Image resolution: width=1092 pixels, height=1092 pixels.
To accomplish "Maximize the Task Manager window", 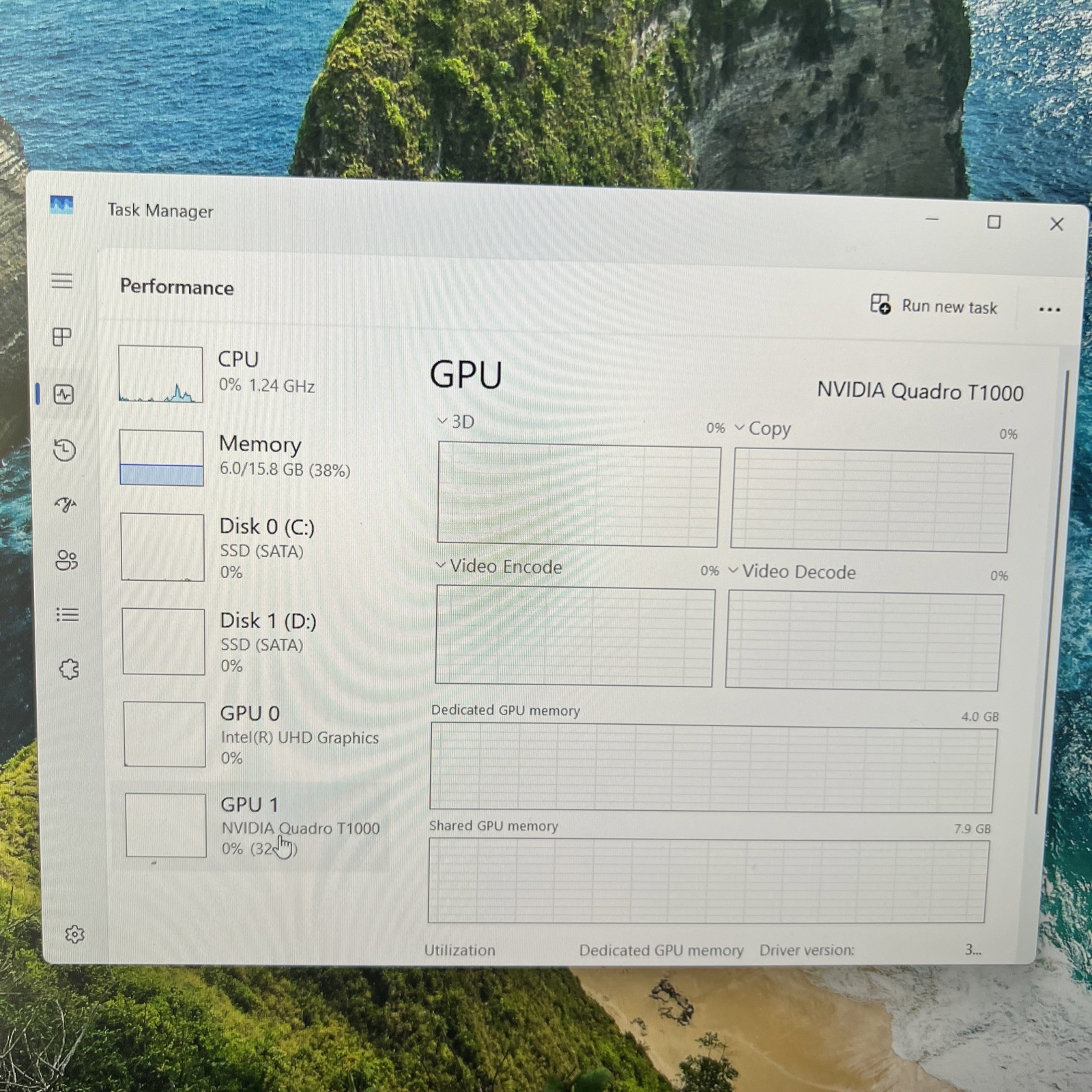I will click(x=994, y=222).
